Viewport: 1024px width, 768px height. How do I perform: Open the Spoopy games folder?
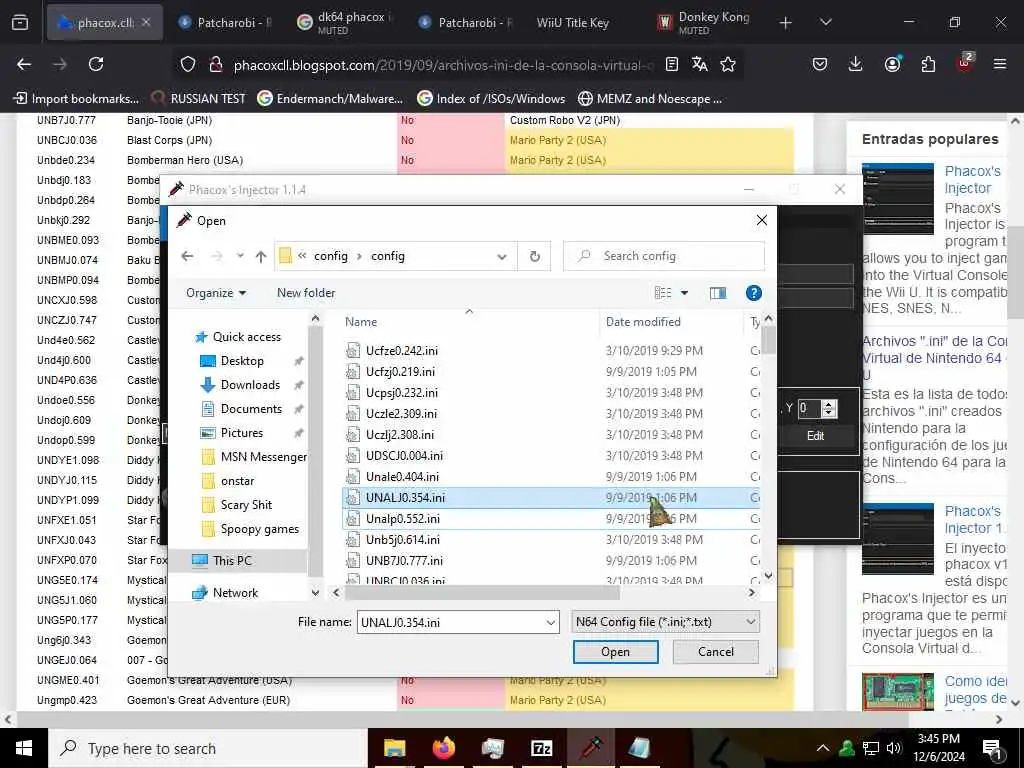click(259, 529)
